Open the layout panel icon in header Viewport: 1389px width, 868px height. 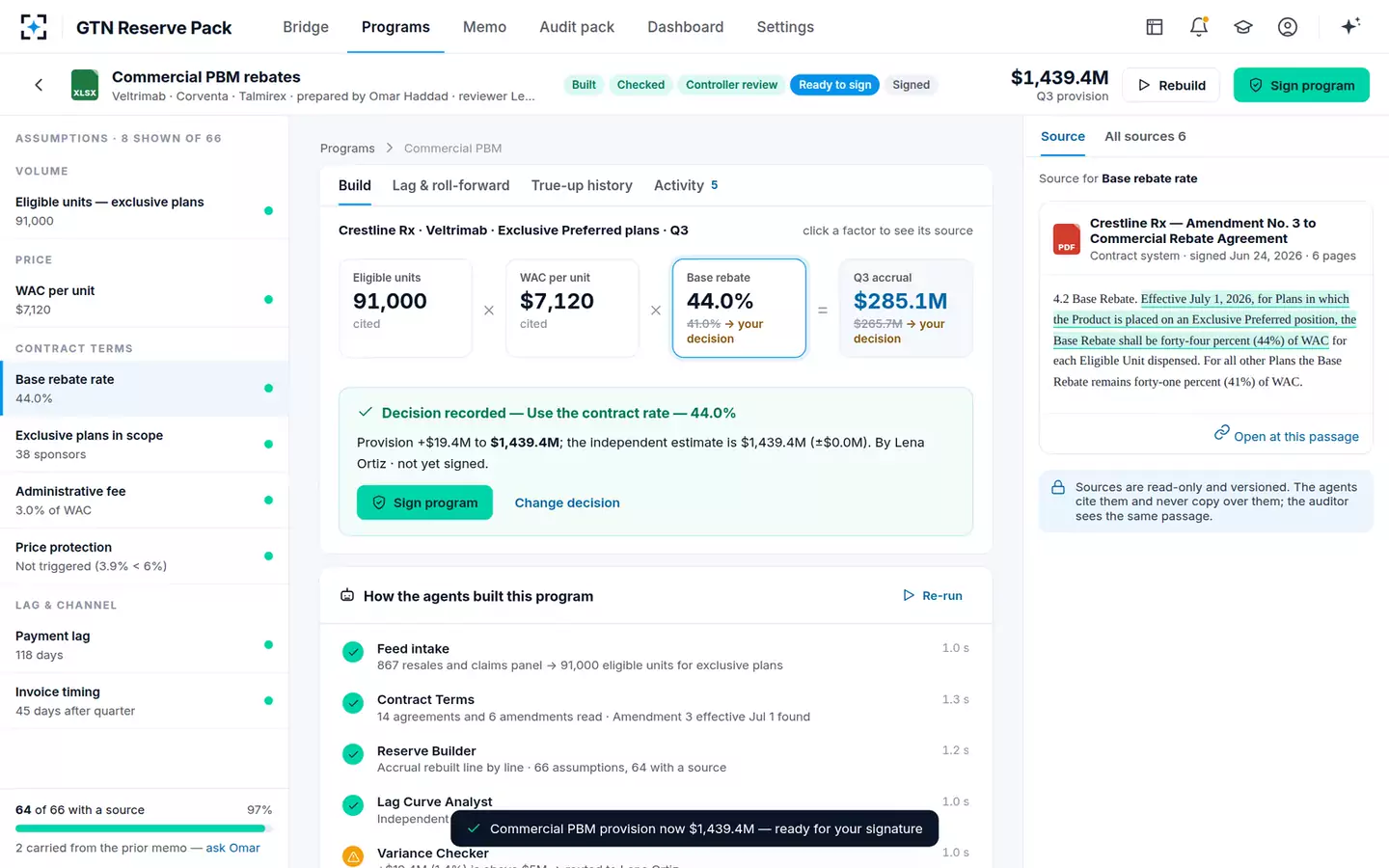[x=1155, y=27]
